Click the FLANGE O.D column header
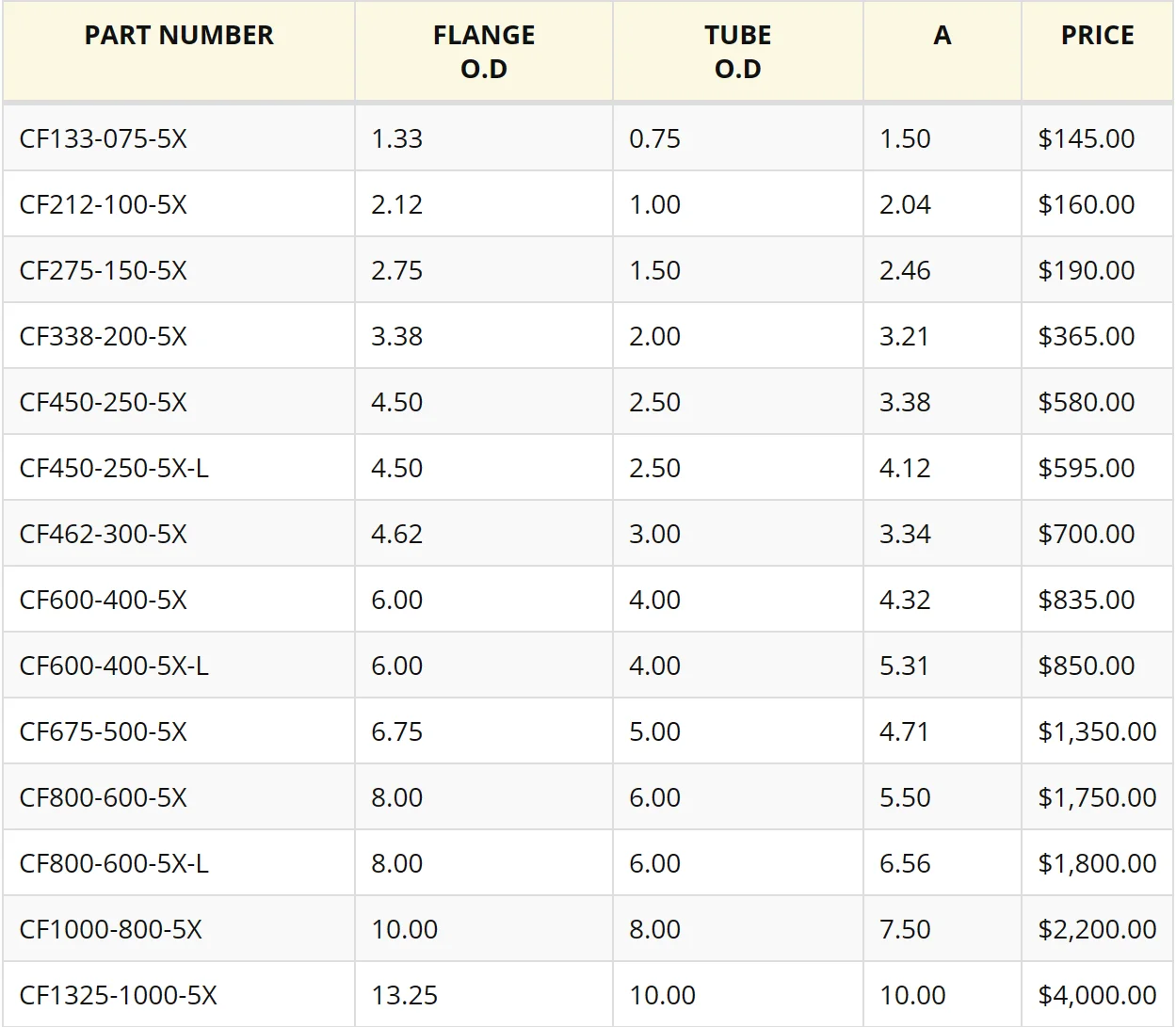Screen dimensions: 1176x1027 tap(483, 52)
